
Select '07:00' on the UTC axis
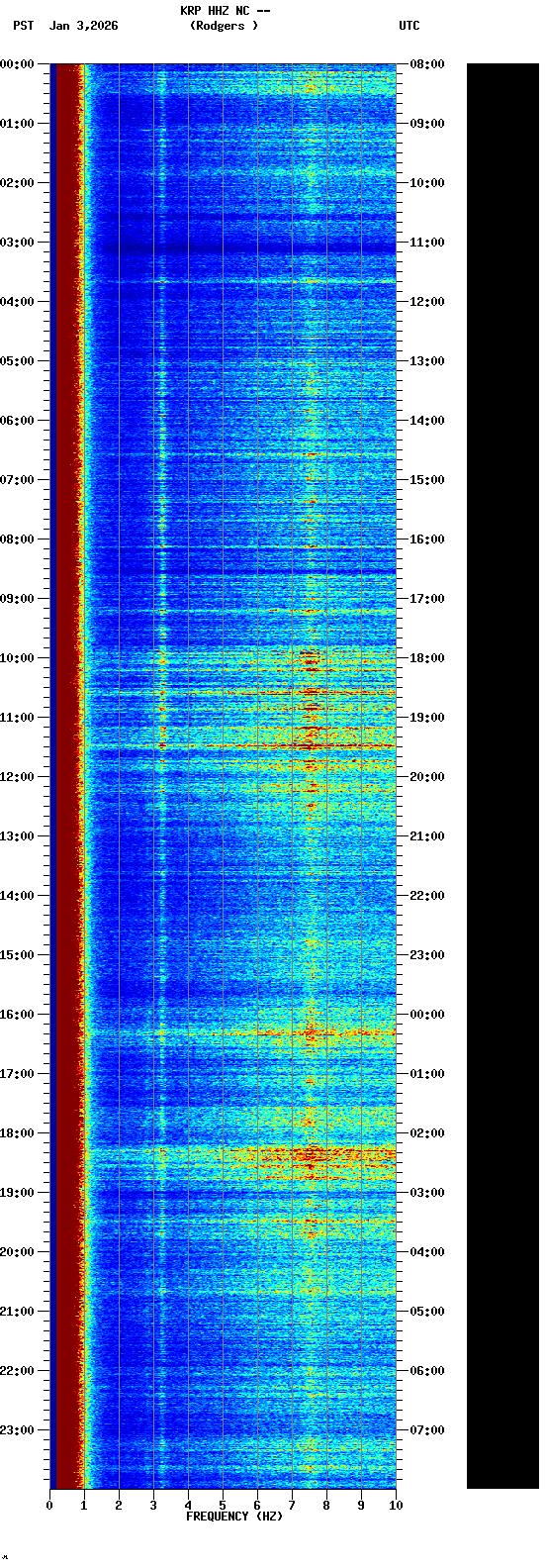pyautogui.click(x=427, y=1430)
